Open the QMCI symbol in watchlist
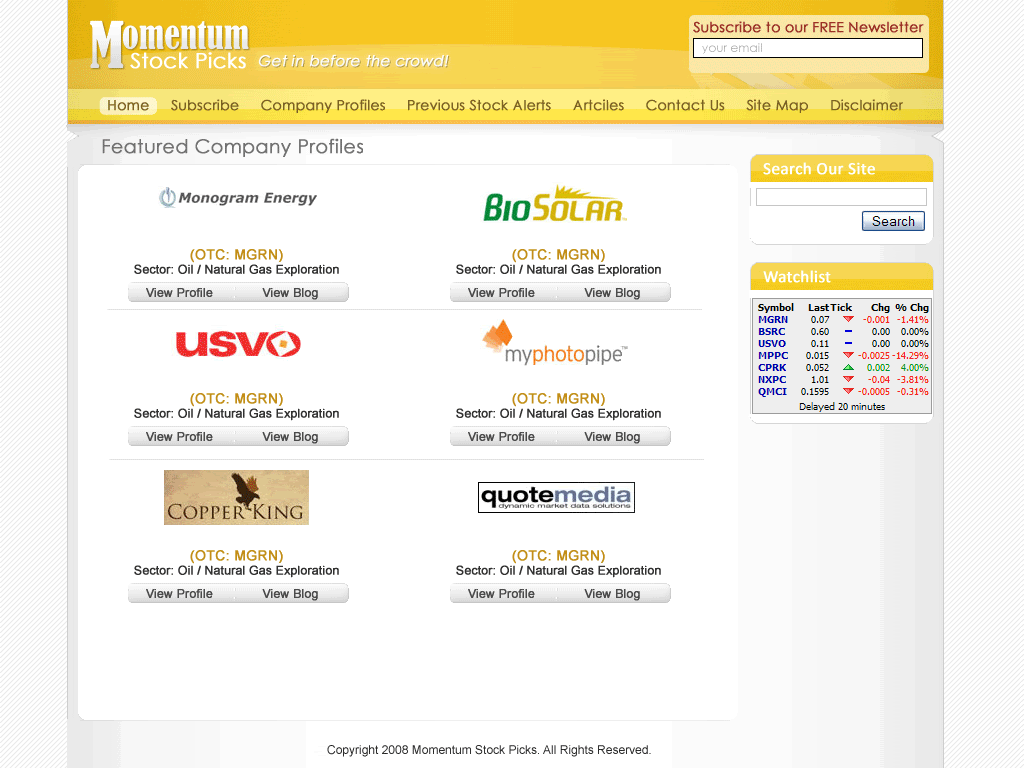This screenshot has width=1024, height=768. [772, 391]
